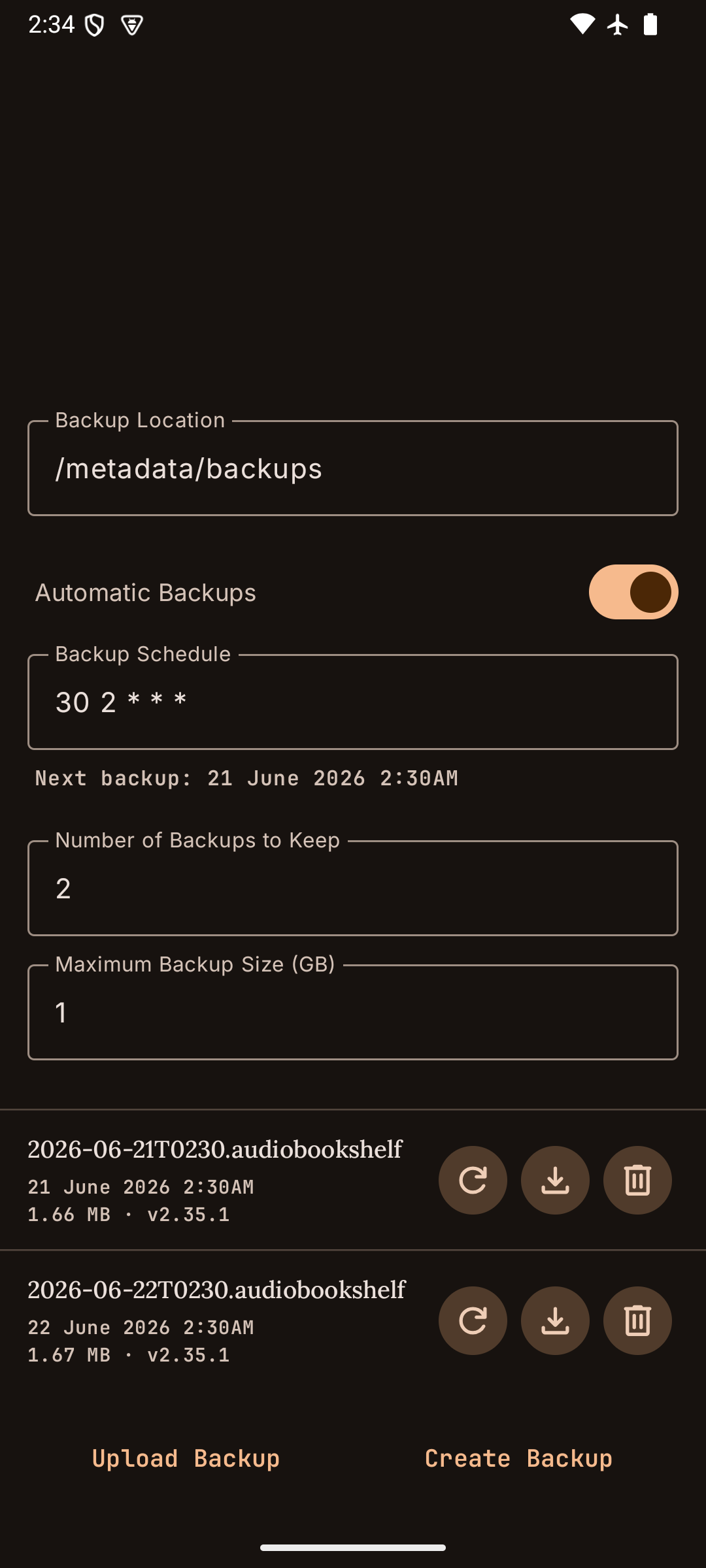Change Number of Backups to Keep
Viewport: 706px width, 1568px height.
(353, 888)
